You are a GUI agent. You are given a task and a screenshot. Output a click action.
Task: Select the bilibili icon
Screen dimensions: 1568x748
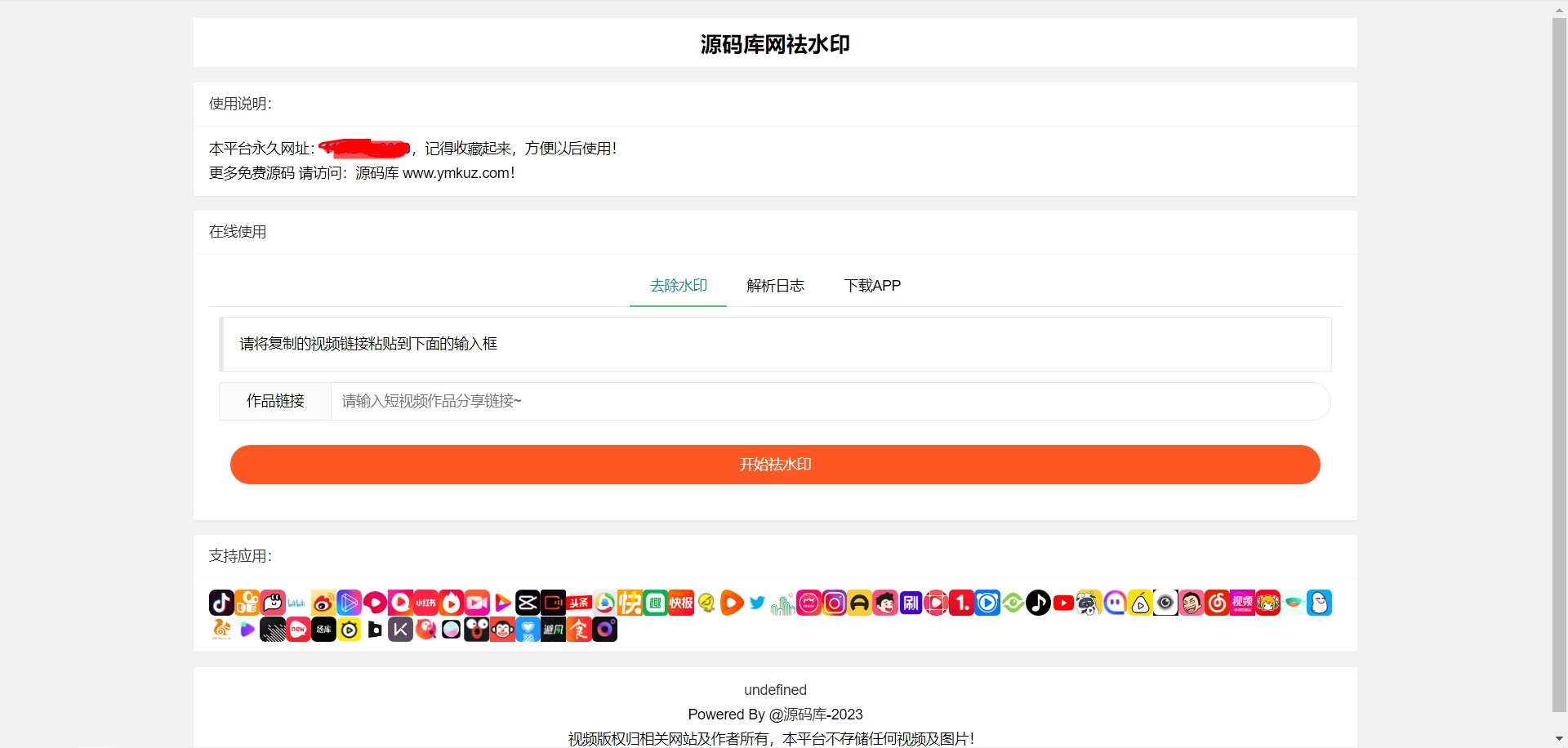tap(296, 603)
